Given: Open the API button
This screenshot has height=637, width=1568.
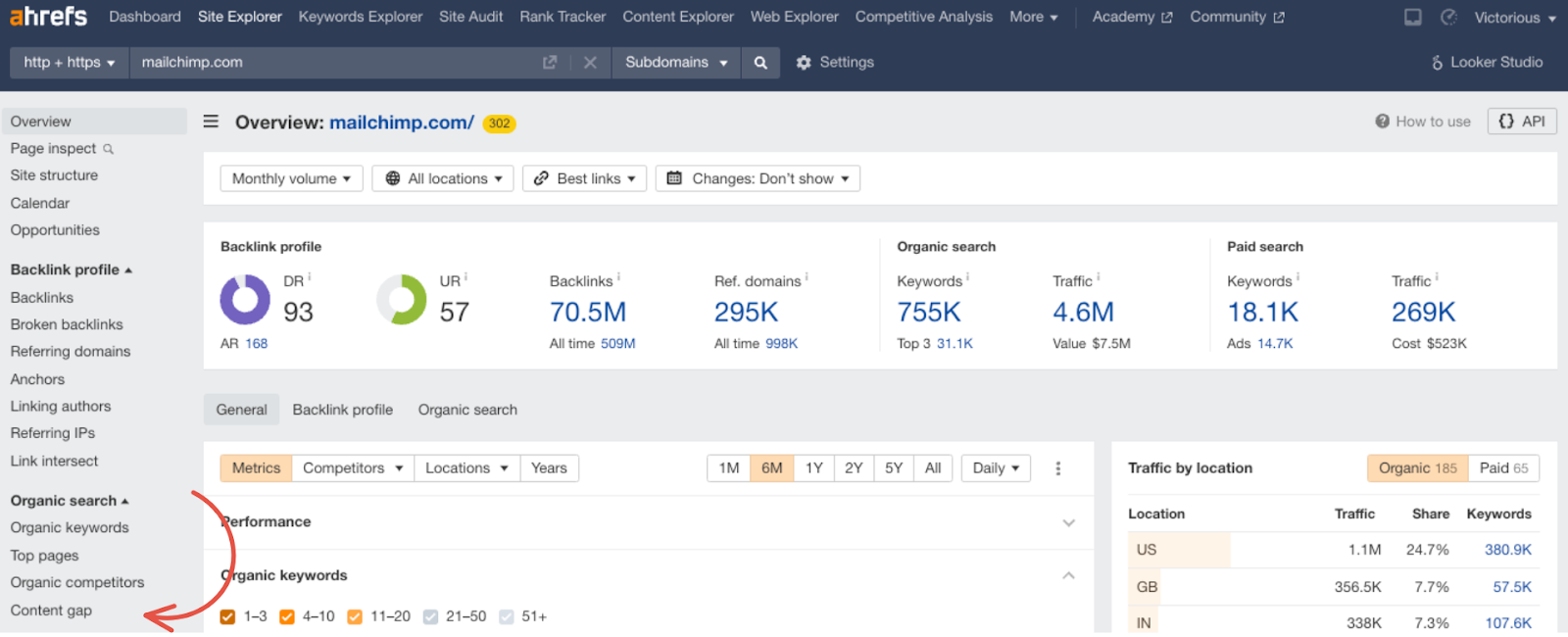Looking at the screenshot, I should point(1522,122).
